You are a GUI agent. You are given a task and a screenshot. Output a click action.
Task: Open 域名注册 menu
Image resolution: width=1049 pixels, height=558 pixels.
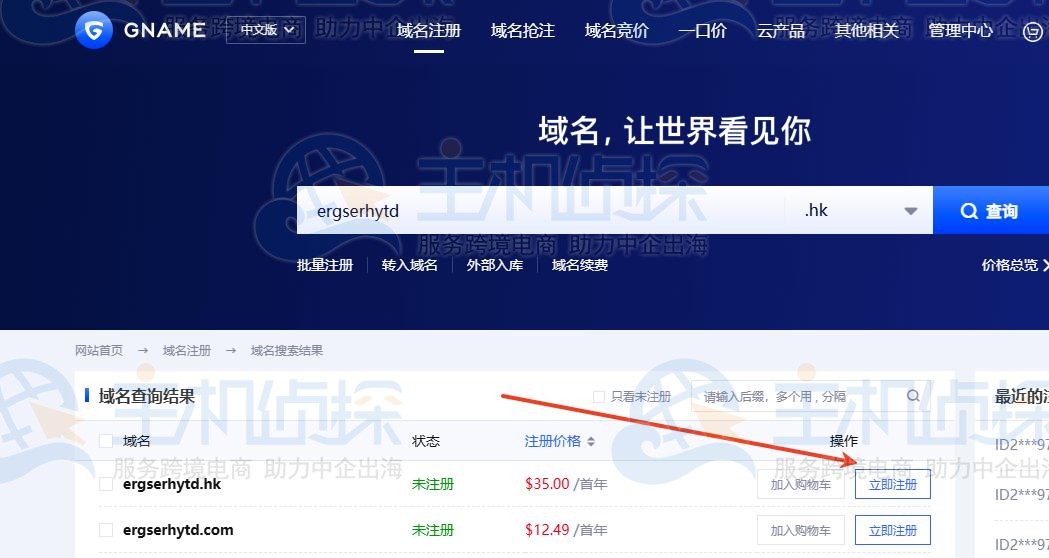(x=429, y=31)
